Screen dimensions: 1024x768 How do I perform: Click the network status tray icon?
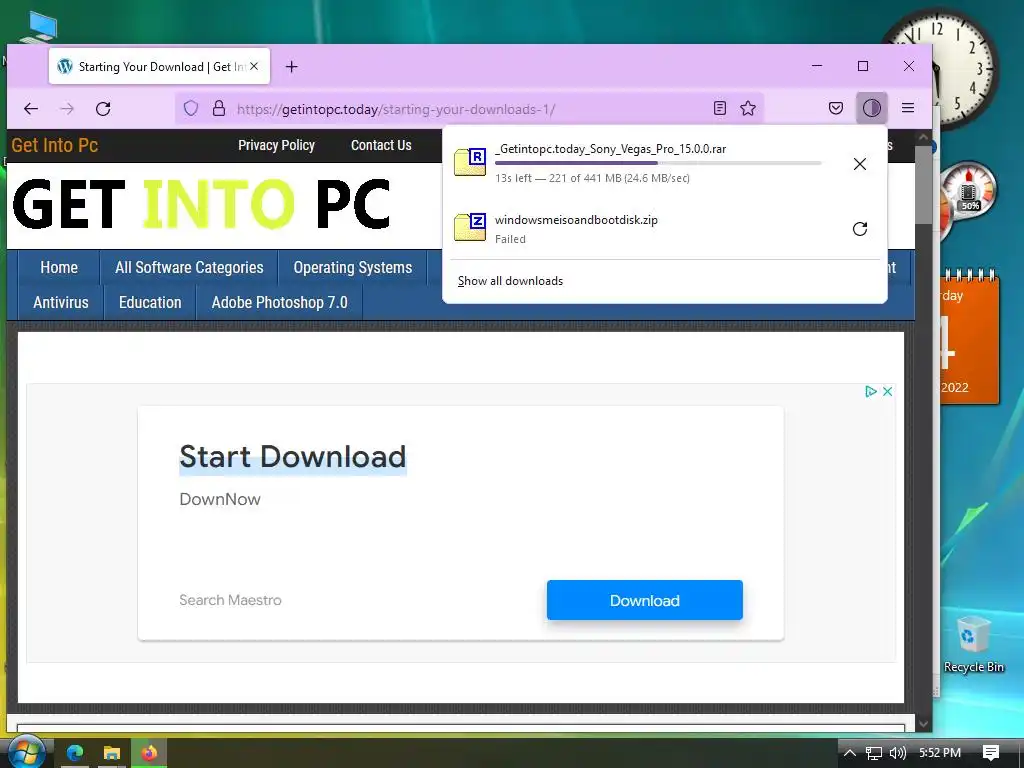pyautogui.click(x=873, y=753)
